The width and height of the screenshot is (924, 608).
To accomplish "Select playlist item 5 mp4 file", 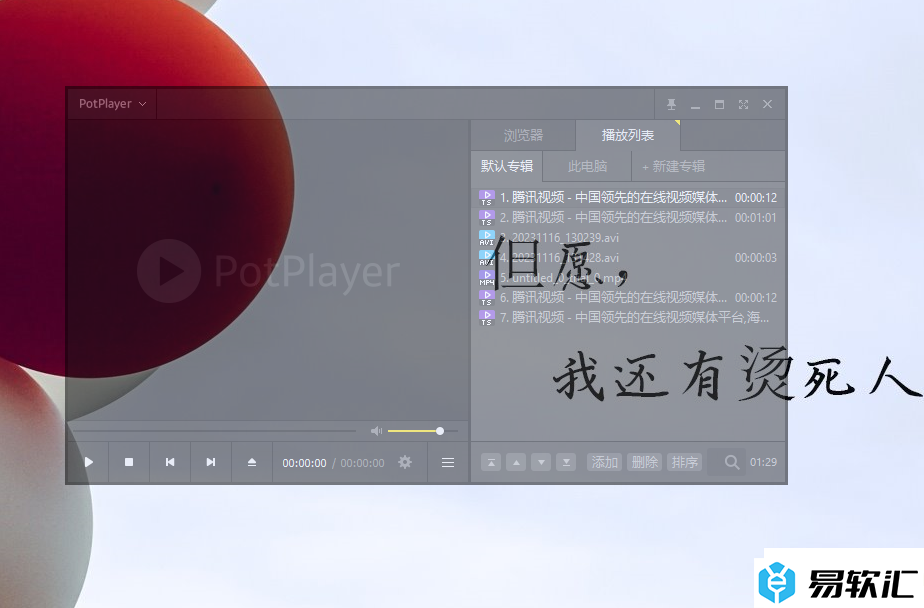I will click(x=628, y=277).
